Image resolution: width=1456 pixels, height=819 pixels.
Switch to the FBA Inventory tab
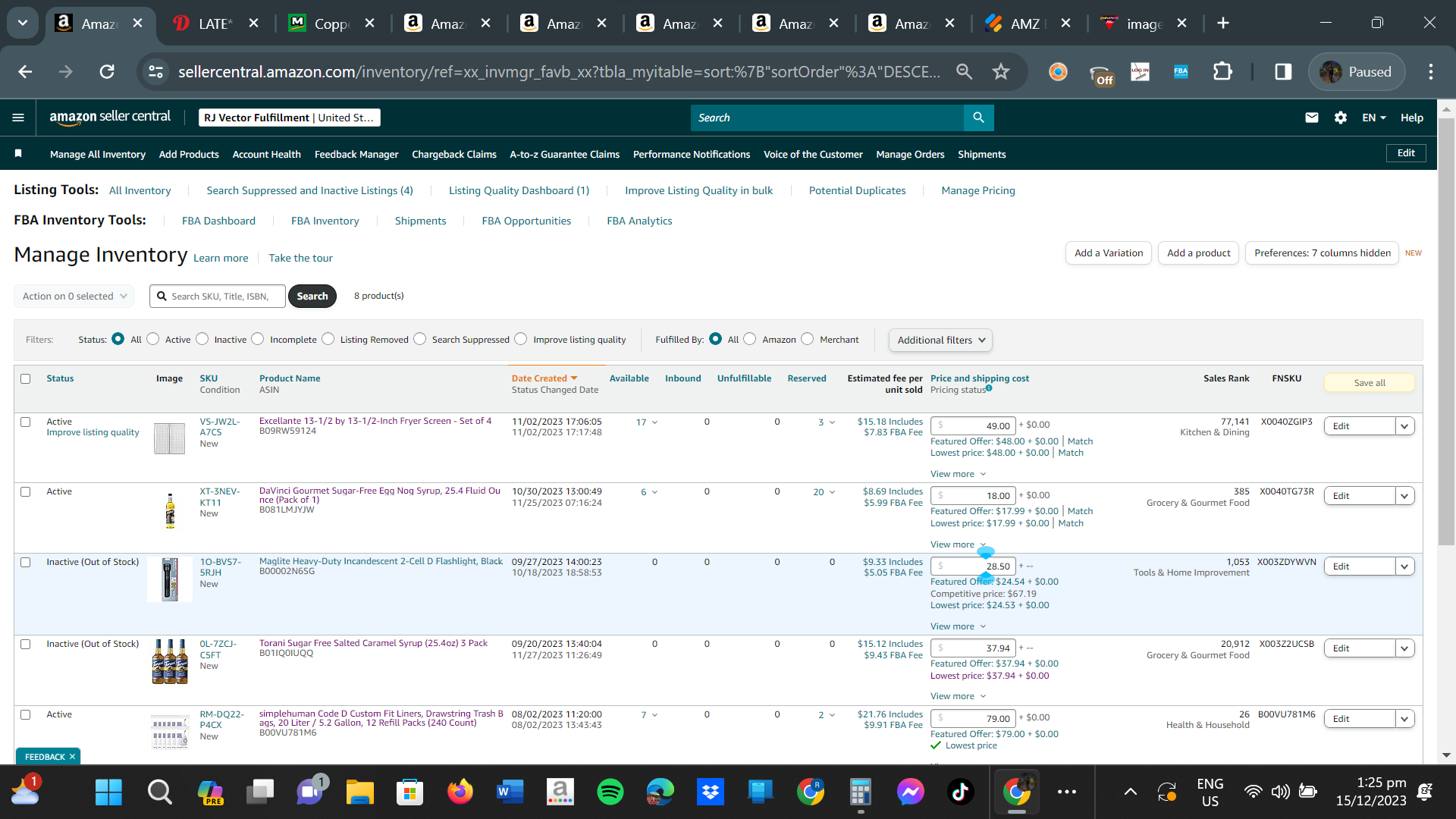point(325,221)
